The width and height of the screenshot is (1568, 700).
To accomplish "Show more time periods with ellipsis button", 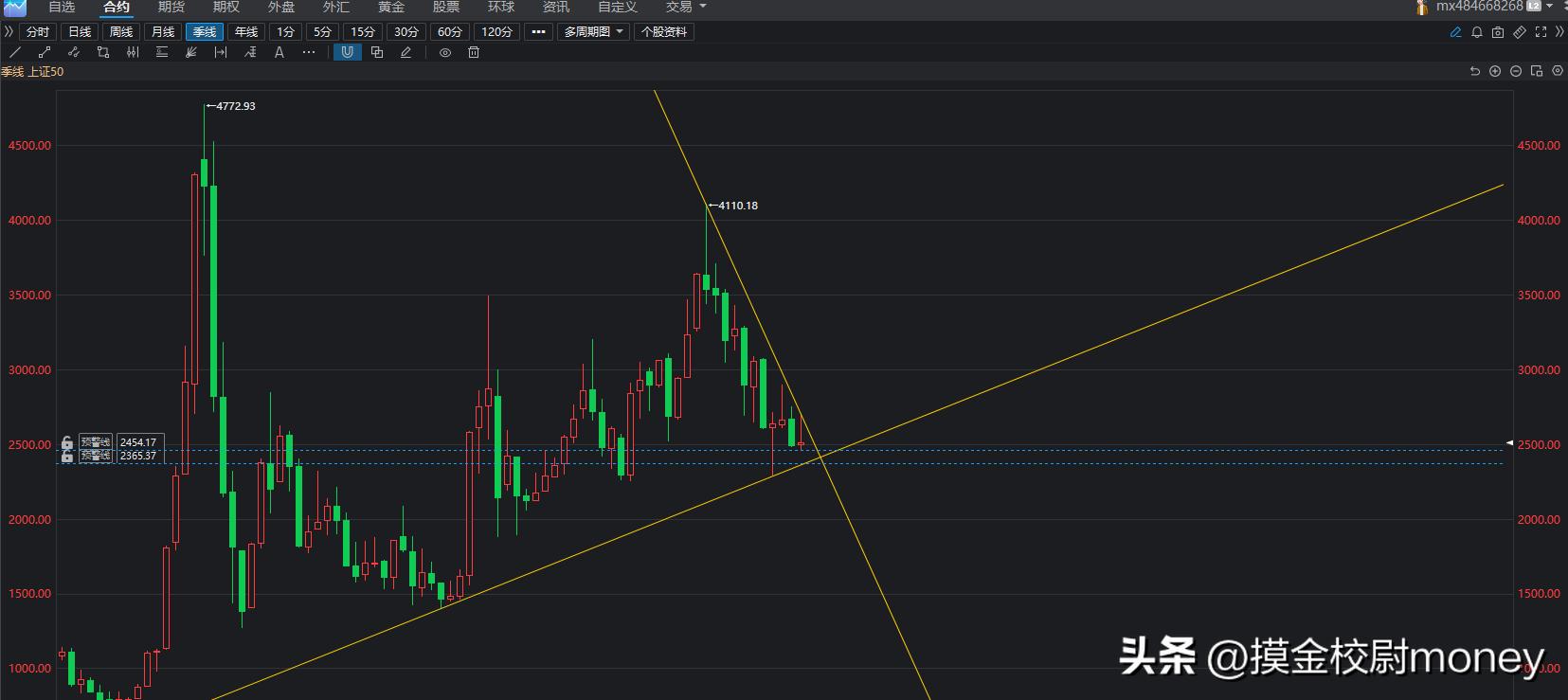I will 538,32.
